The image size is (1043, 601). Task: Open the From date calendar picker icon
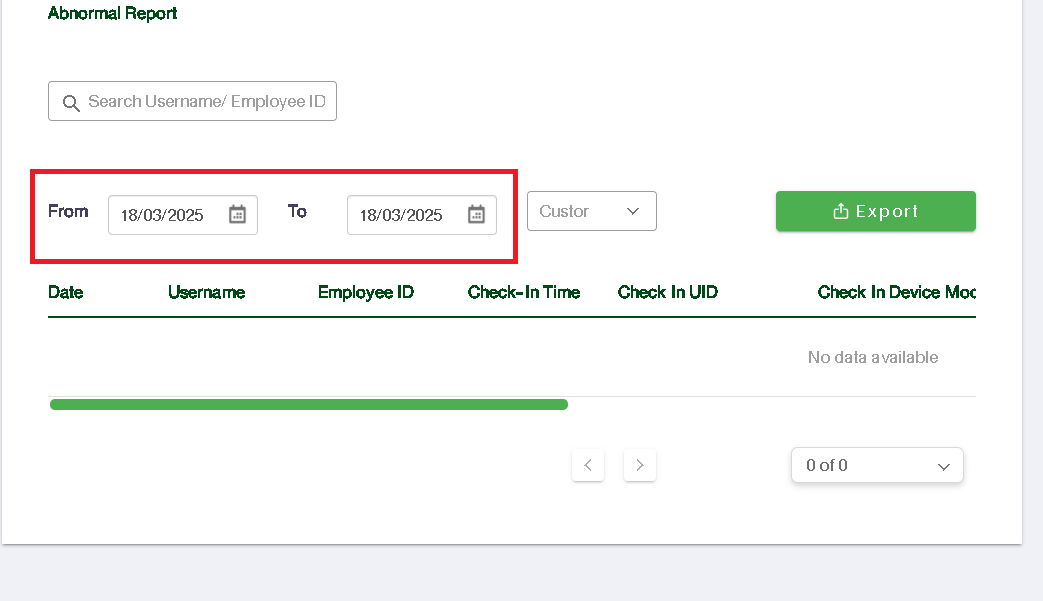(237, 214)
